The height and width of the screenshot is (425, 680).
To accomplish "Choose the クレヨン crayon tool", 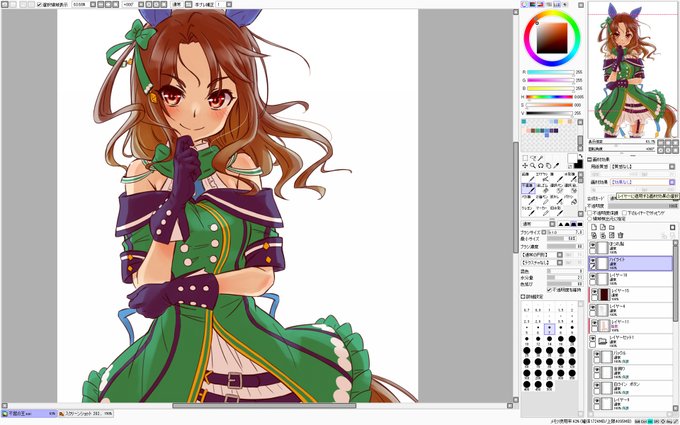I will [528, 211].
